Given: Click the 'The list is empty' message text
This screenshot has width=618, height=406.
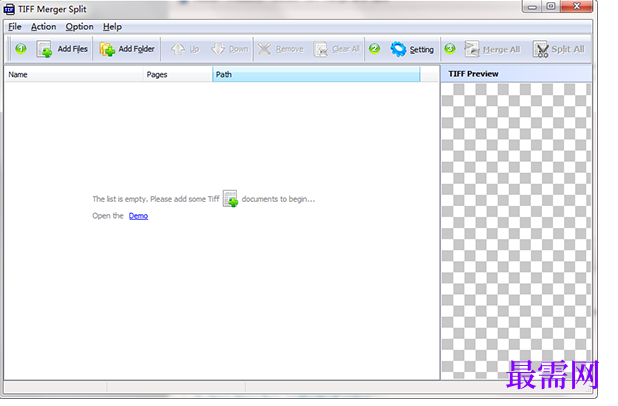Looking at the screenshot, I should point(156,199).
